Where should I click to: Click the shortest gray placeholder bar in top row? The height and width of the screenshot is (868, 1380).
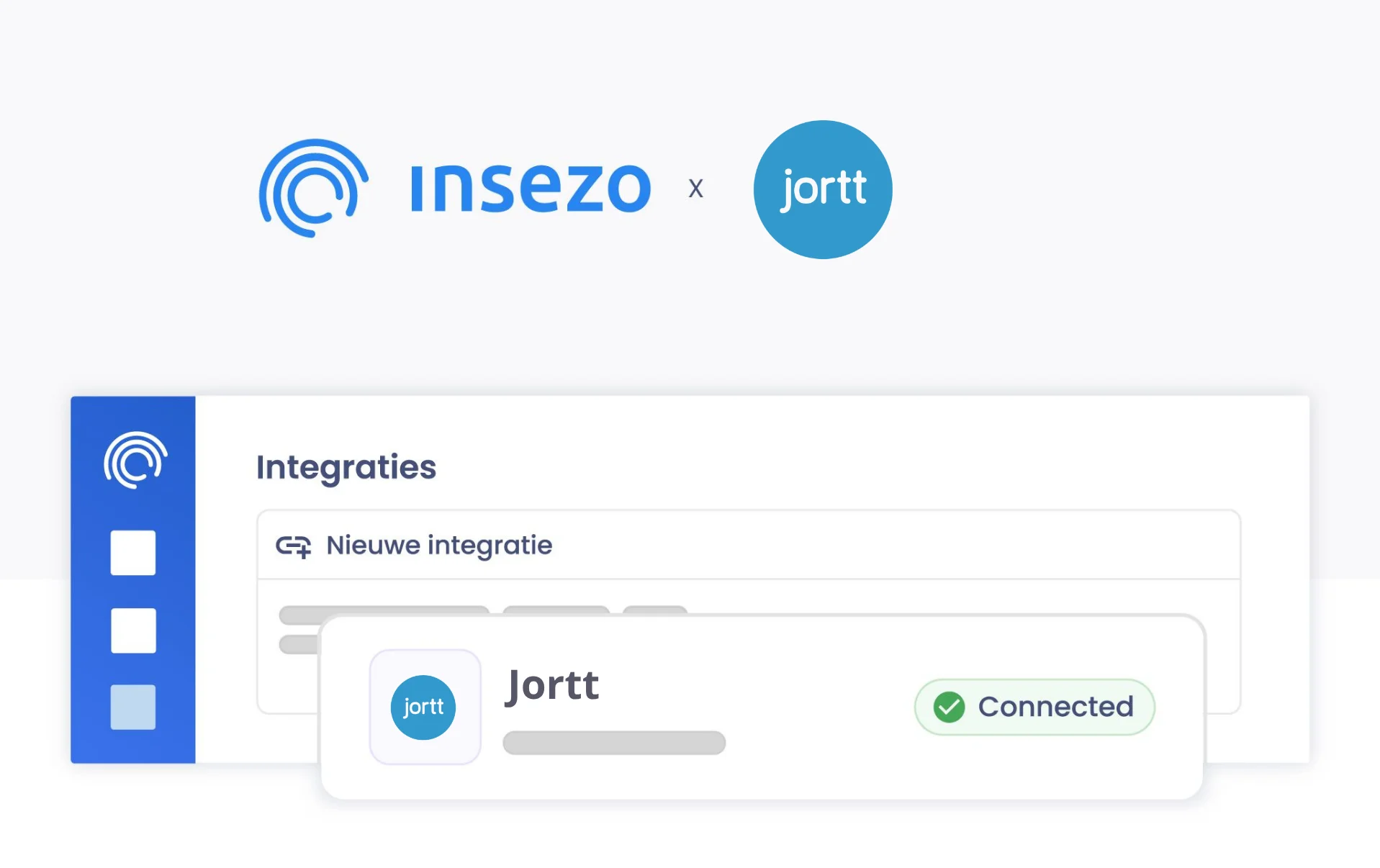[x=654, y=610]
